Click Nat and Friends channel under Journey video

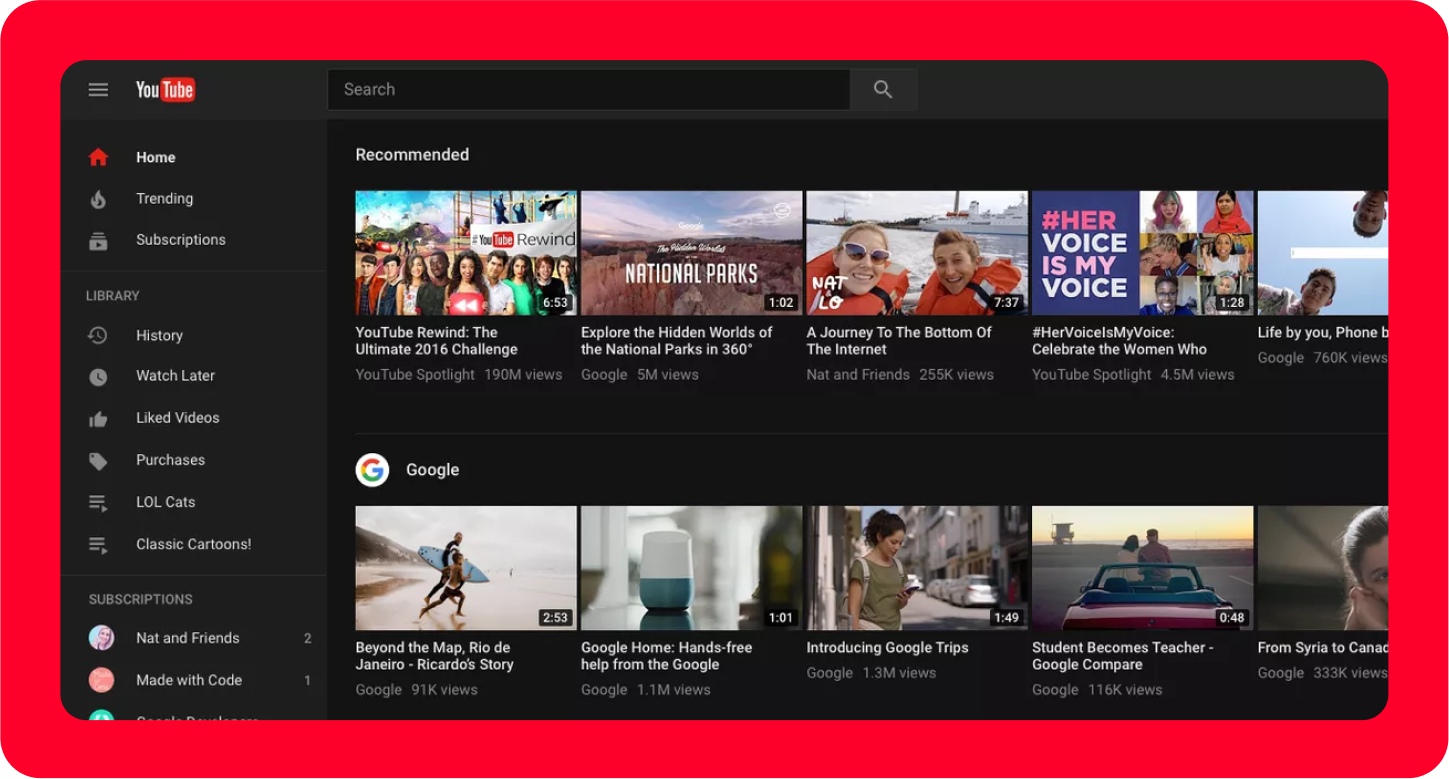[858, 375]
